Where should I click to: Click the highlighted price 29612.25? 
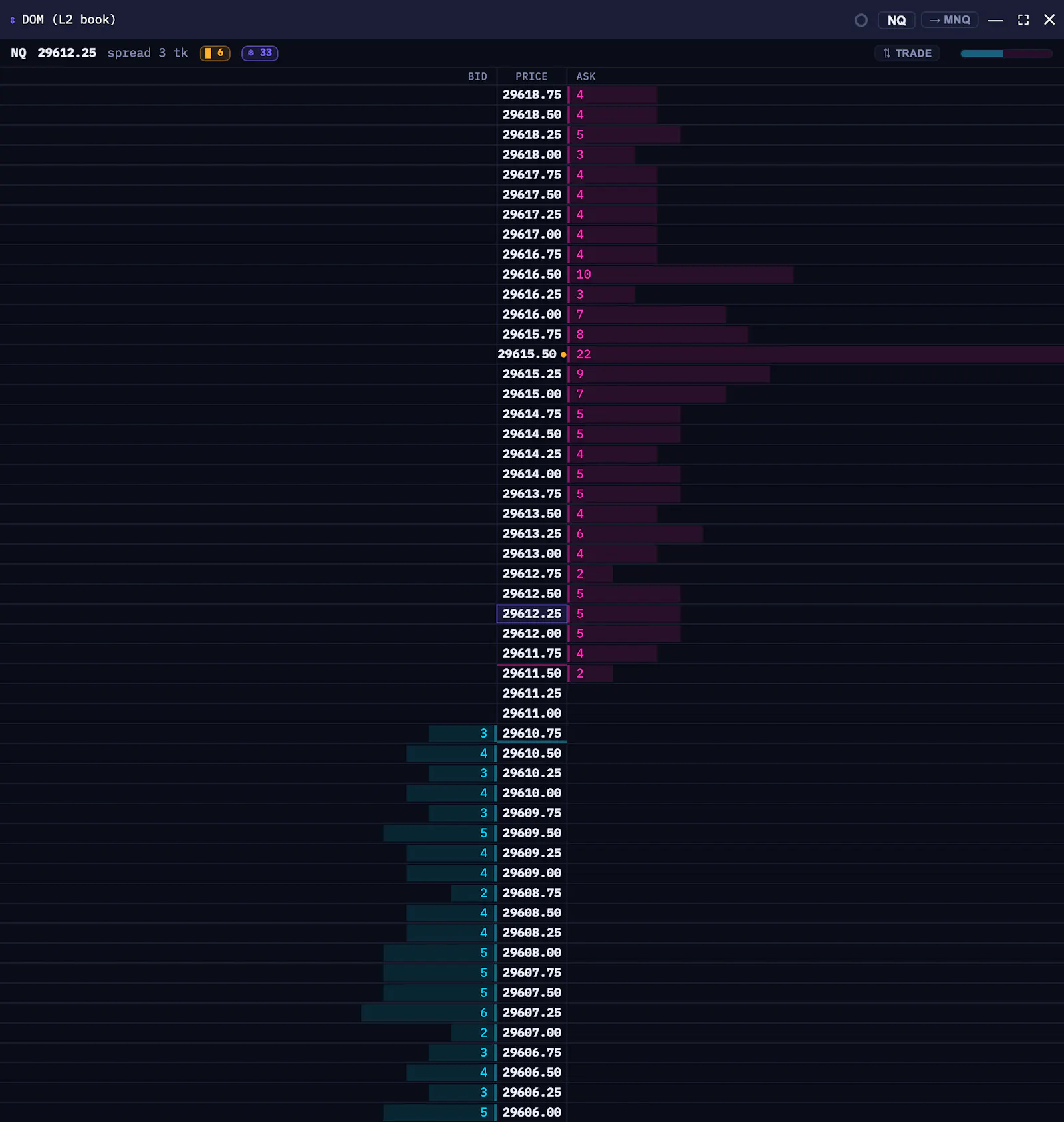coord(532,613)
